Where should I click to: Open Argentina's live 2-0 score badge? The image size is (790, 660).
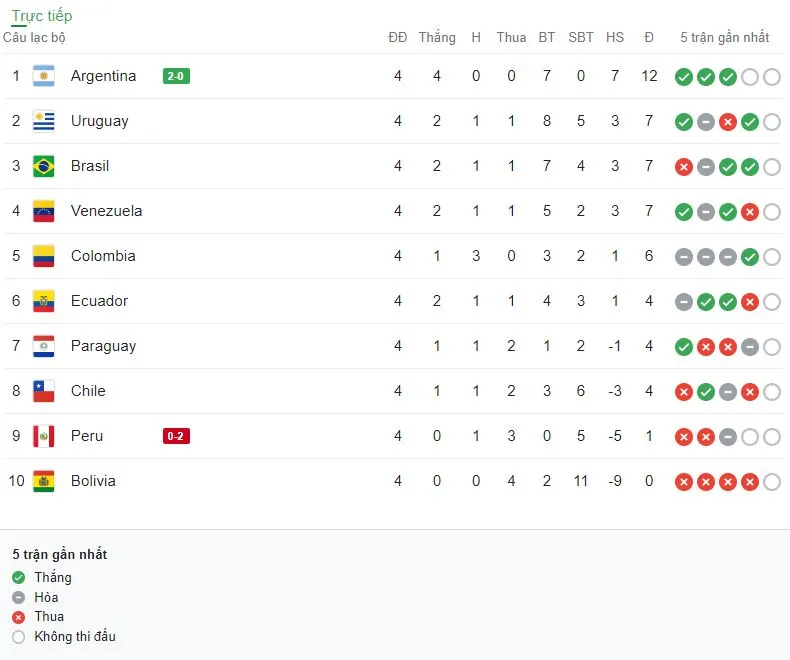coord(176,76)
